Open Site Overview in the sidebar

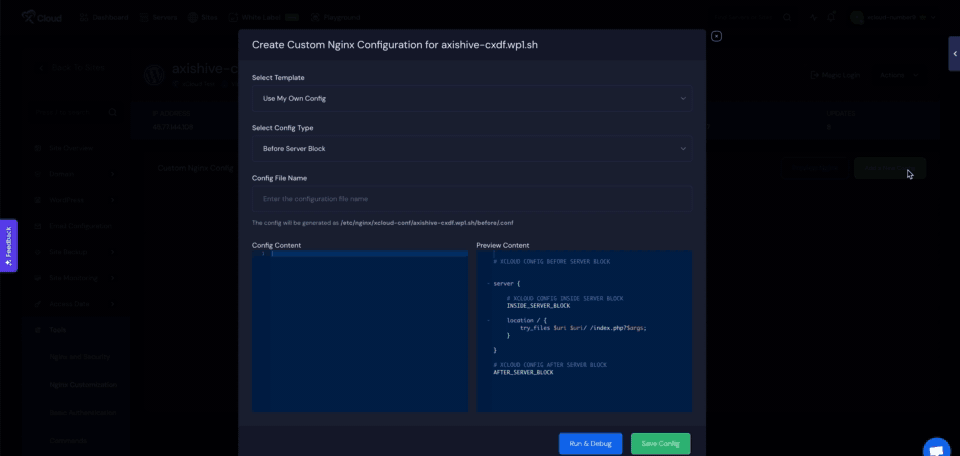coord(64,148)
